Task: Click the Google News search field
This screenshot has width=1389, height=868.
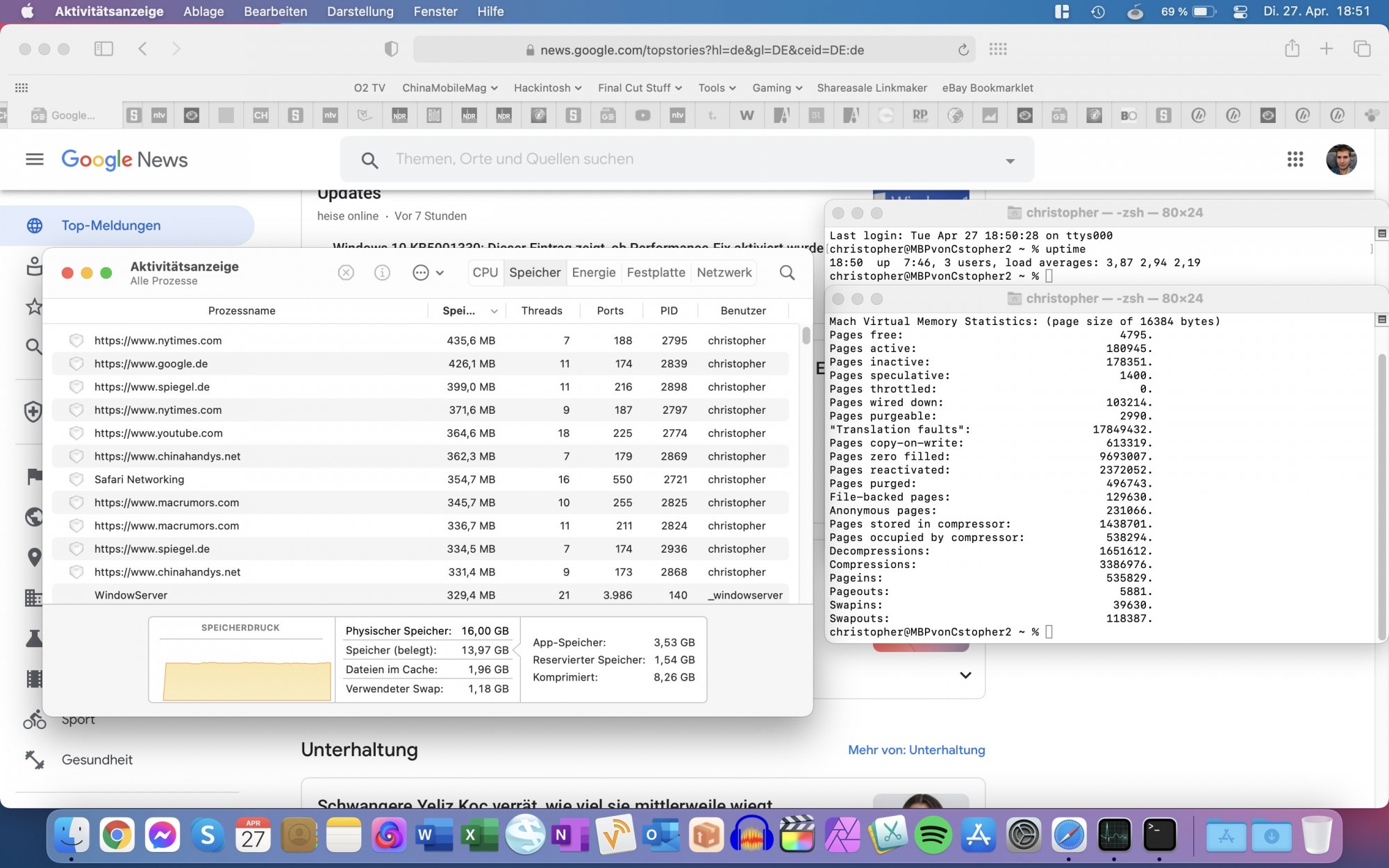Action: (514, 160)
